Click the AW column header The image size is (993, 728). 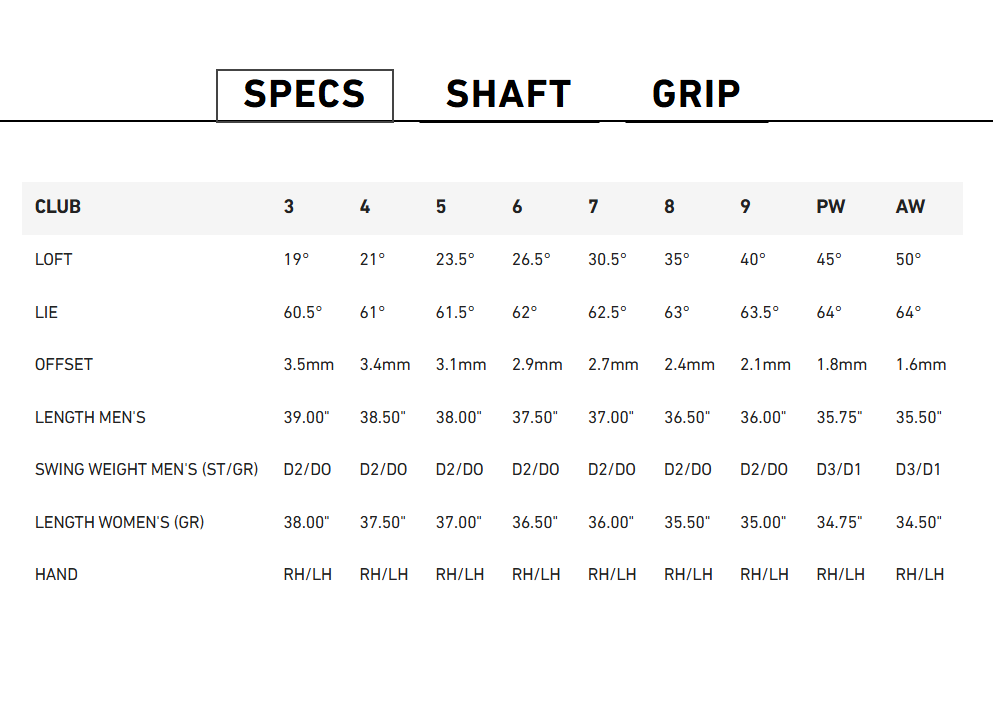[x=910, y=207]
